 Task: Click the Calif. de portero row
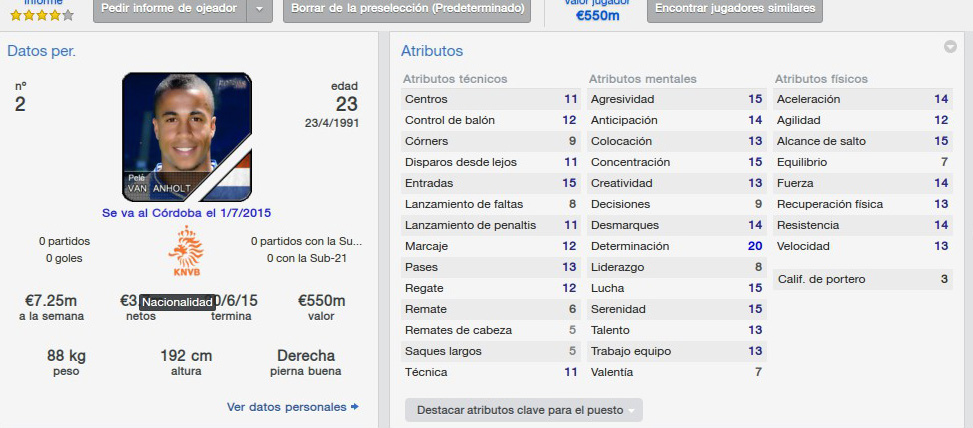tap(863, 279)
